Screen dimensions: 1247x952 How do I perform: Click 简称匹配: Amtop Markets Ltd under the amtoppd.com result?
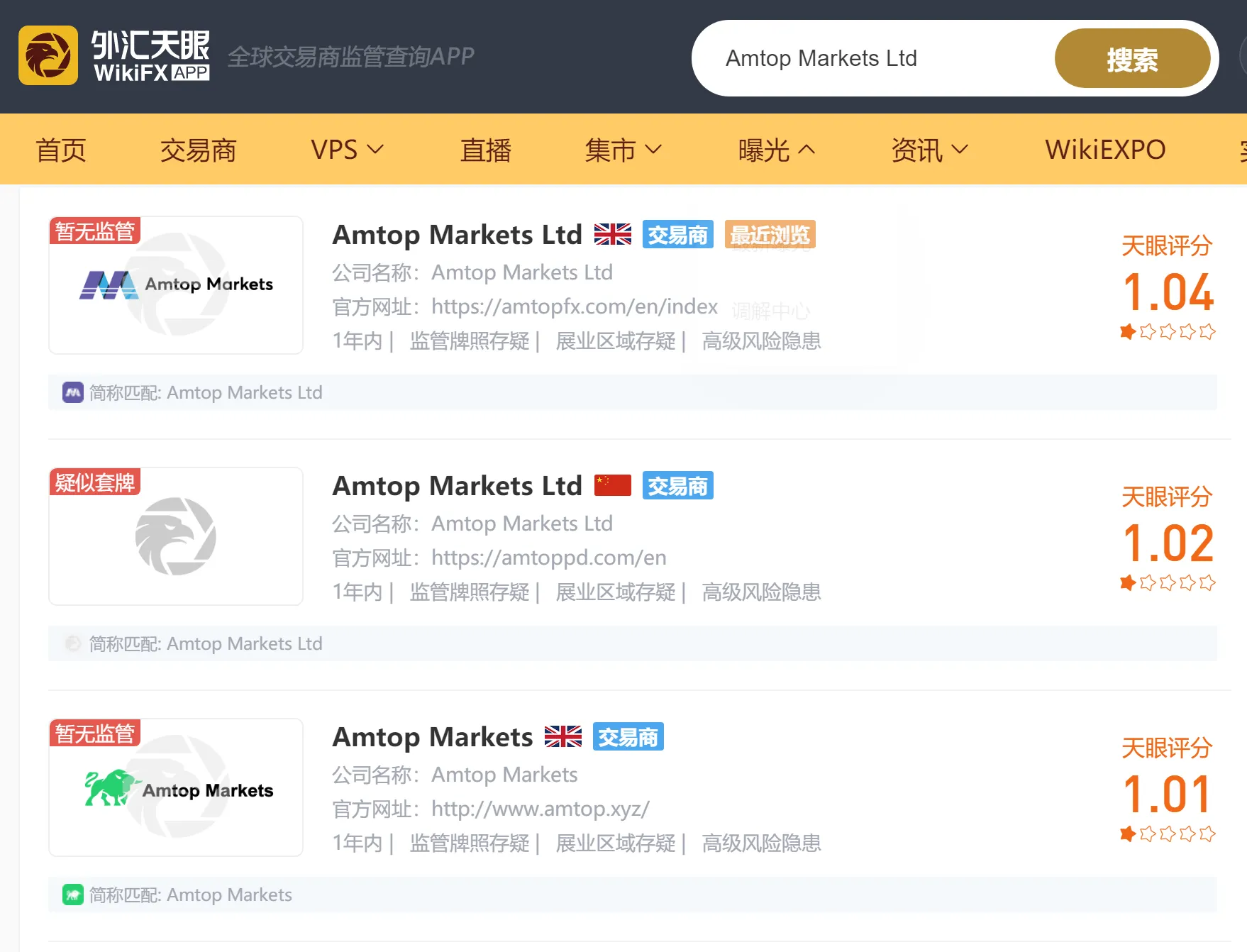[x=206, y=643]
